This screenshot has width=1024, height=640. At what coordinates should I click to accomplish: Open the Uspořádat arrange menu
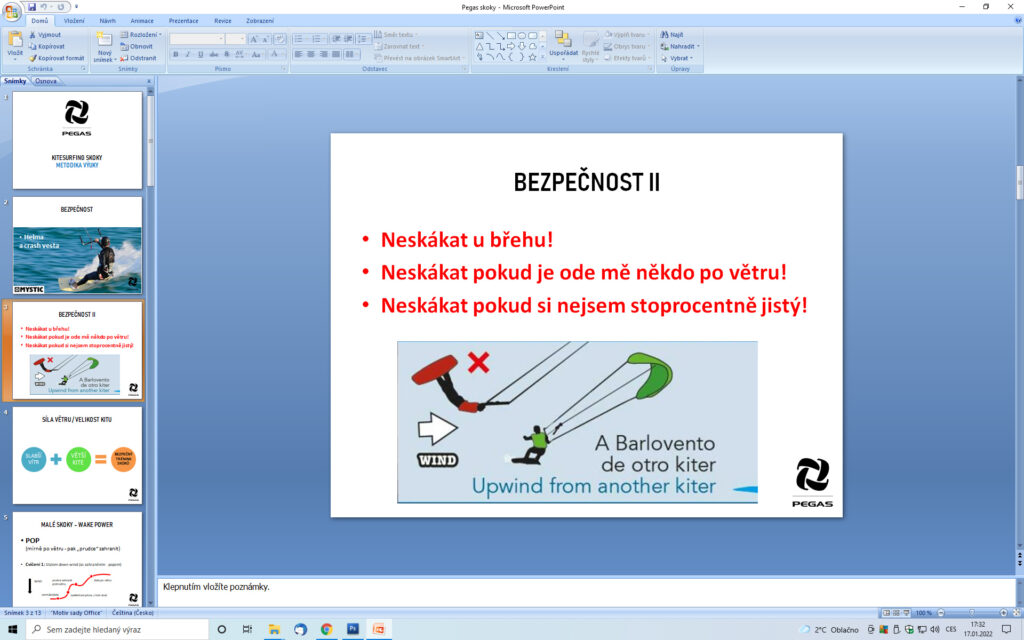(x=563, y=46)
